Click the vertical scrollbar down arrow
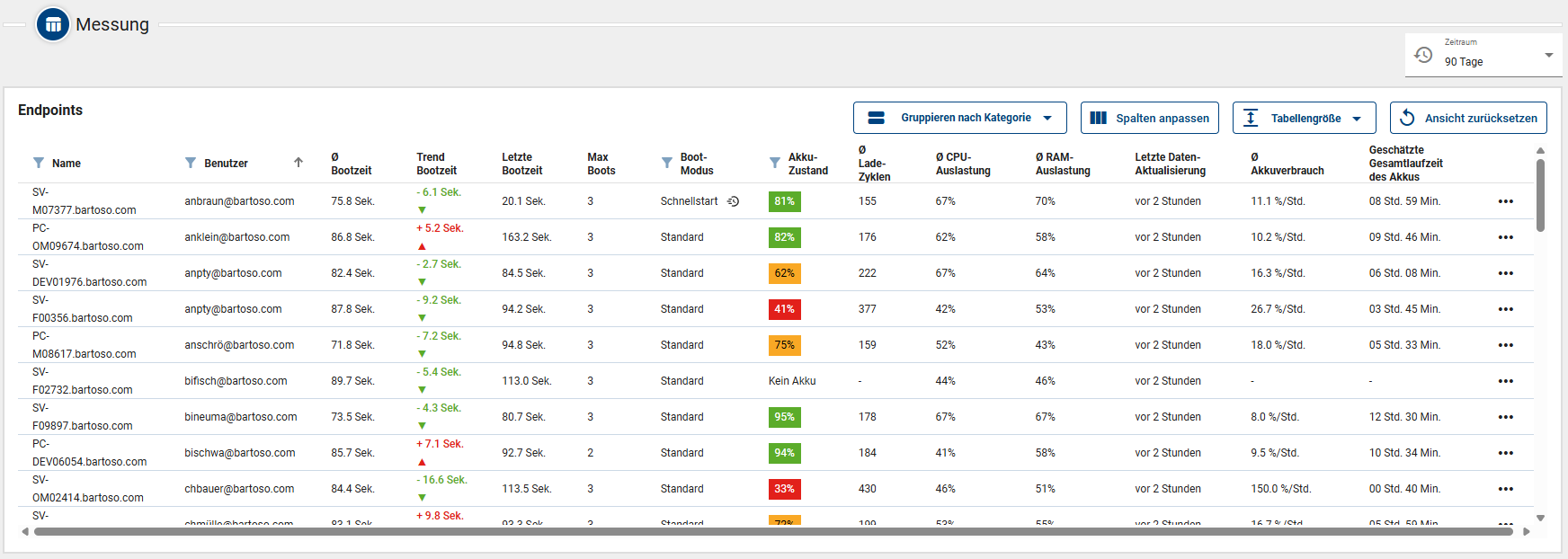Viewport: 1568px width, 559px height. click(1540, 518)
